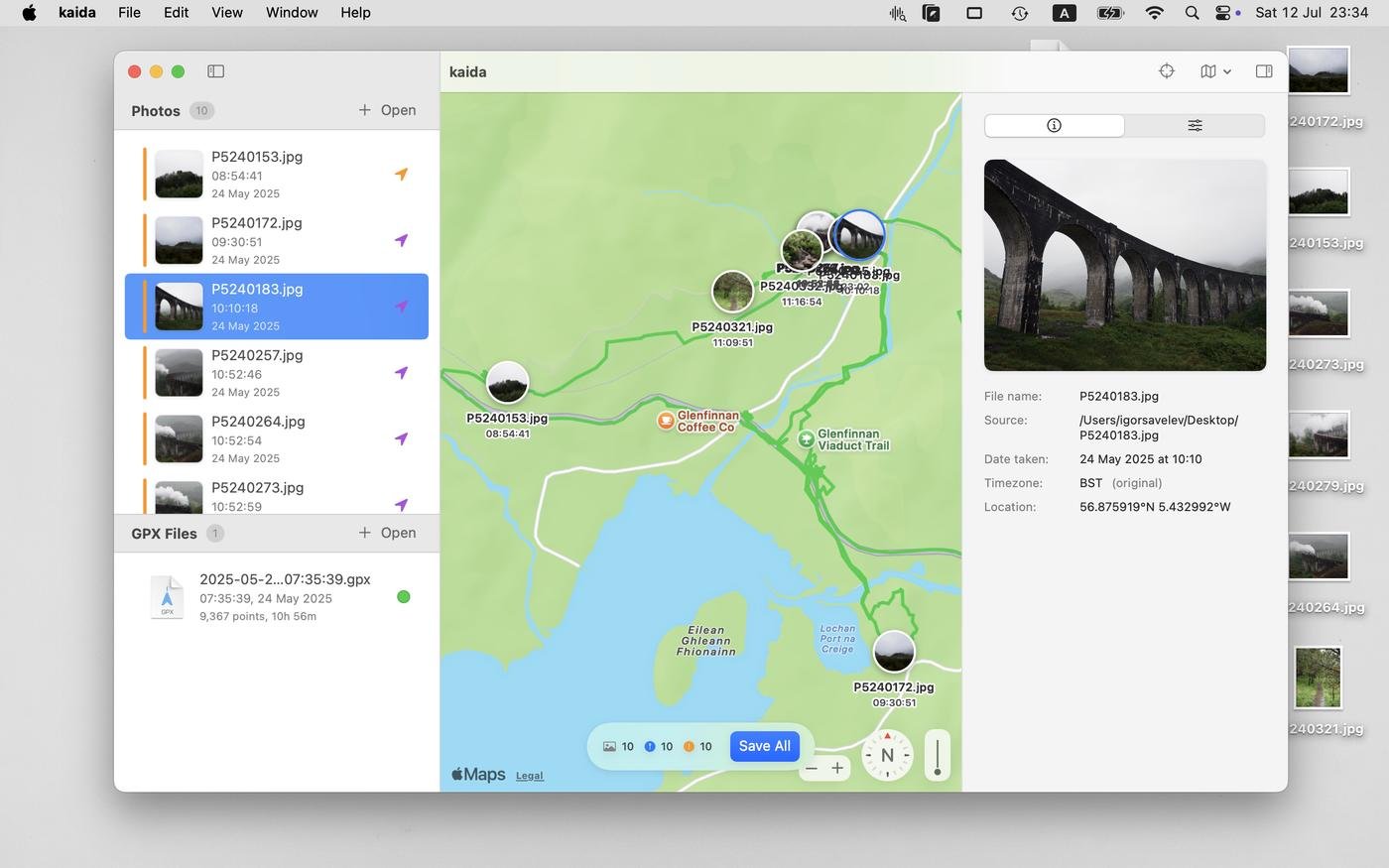Viewport: 1389px width, 868px height.
Task: Switch to the info inspector tab
Action: pyautogui.click(x=1054, y=125)
